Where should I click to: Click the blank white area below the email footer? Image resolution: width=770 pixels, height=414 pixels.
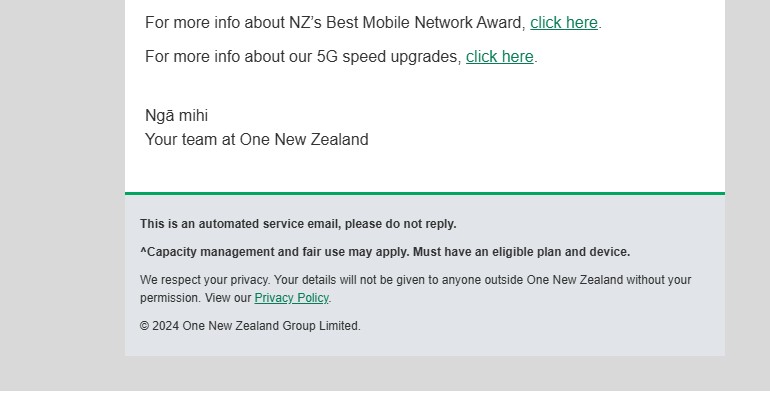pyautogui.click(x=385, y=403)
